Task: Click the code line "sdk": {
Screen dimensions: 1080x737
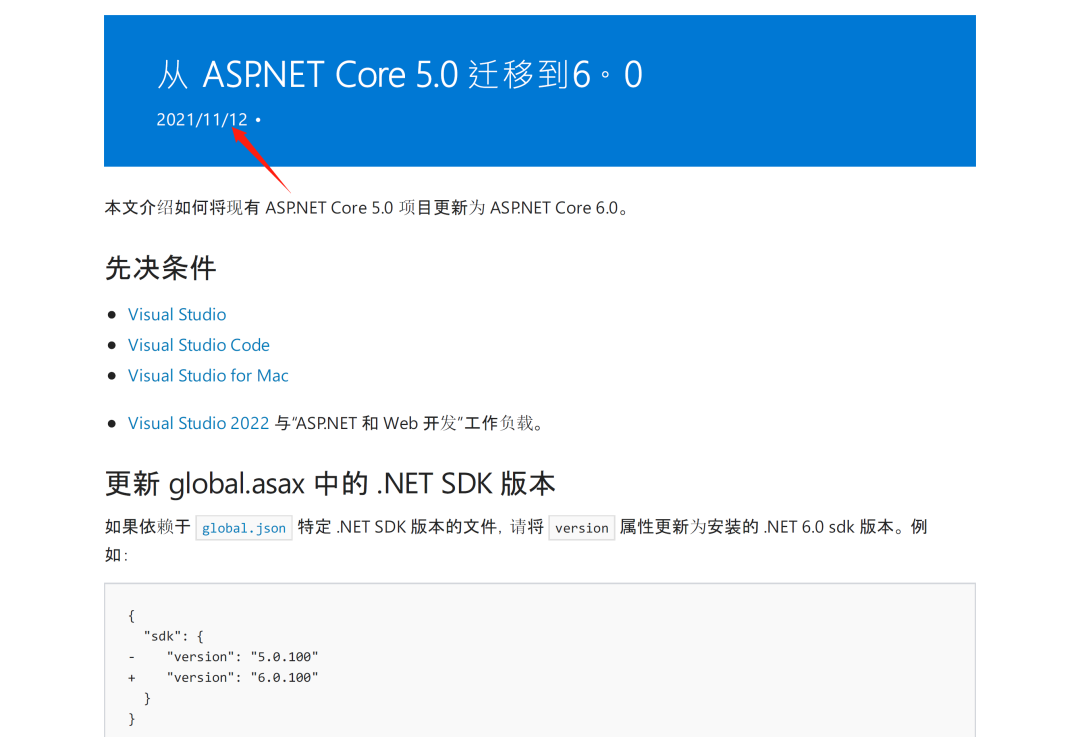Action: 174,636
